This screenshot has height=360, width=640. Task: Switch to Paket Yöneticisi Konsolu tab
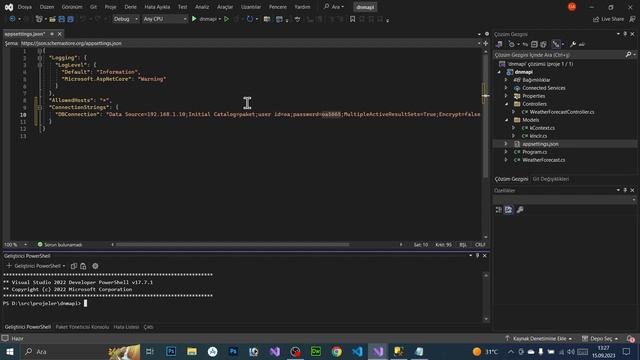[82, 327]
